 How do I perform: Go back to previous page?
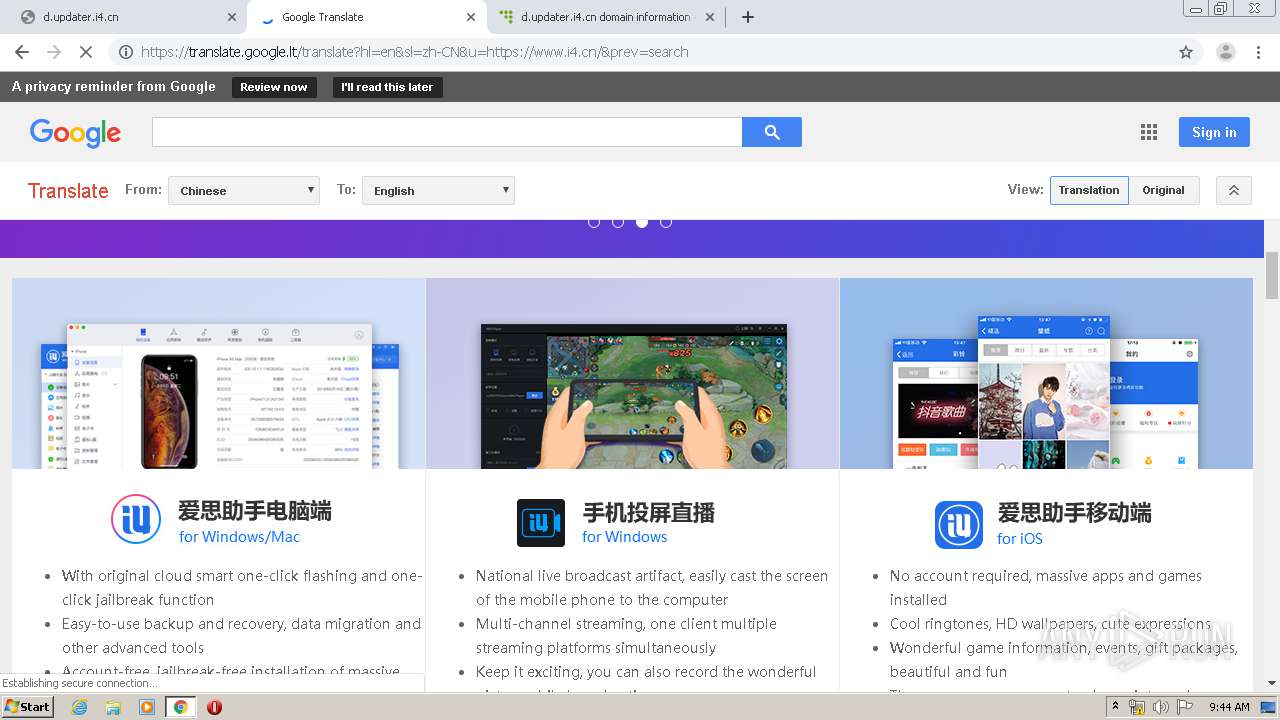click(x=24, y=52)
